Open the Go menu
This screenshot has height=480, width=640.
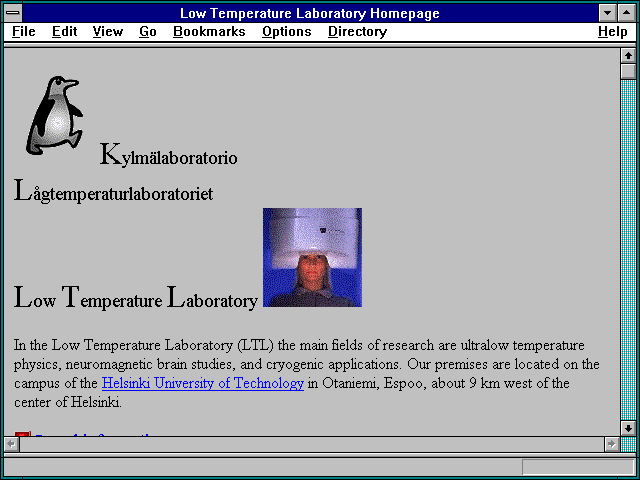tap(148, 31)
